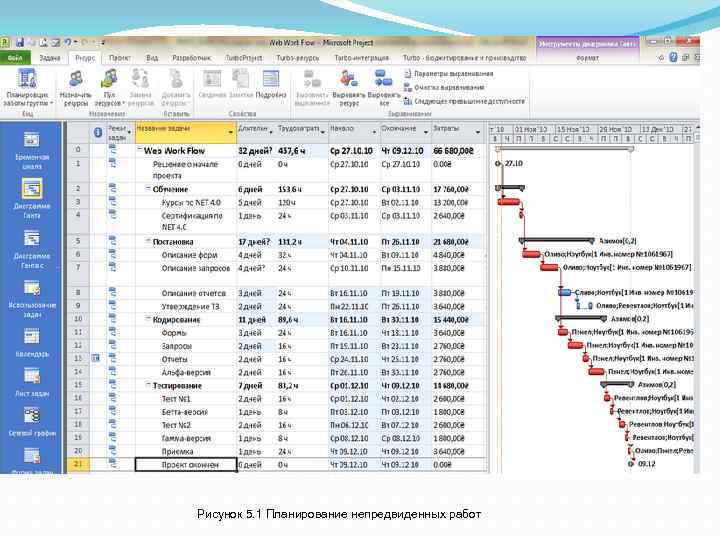This screenshot has height=540, width=720.
Task: Open Calendar (Календарь) view in sidebar
Action: (32, 342)
